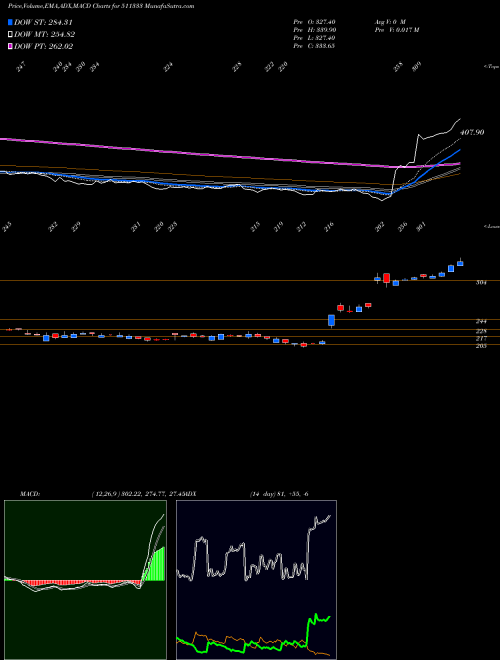Image resolution: width=500 pixels, height=660 pixels.
Task: Select the 'DOW ST: 284.31' legend text
Action: pos(44,22)
